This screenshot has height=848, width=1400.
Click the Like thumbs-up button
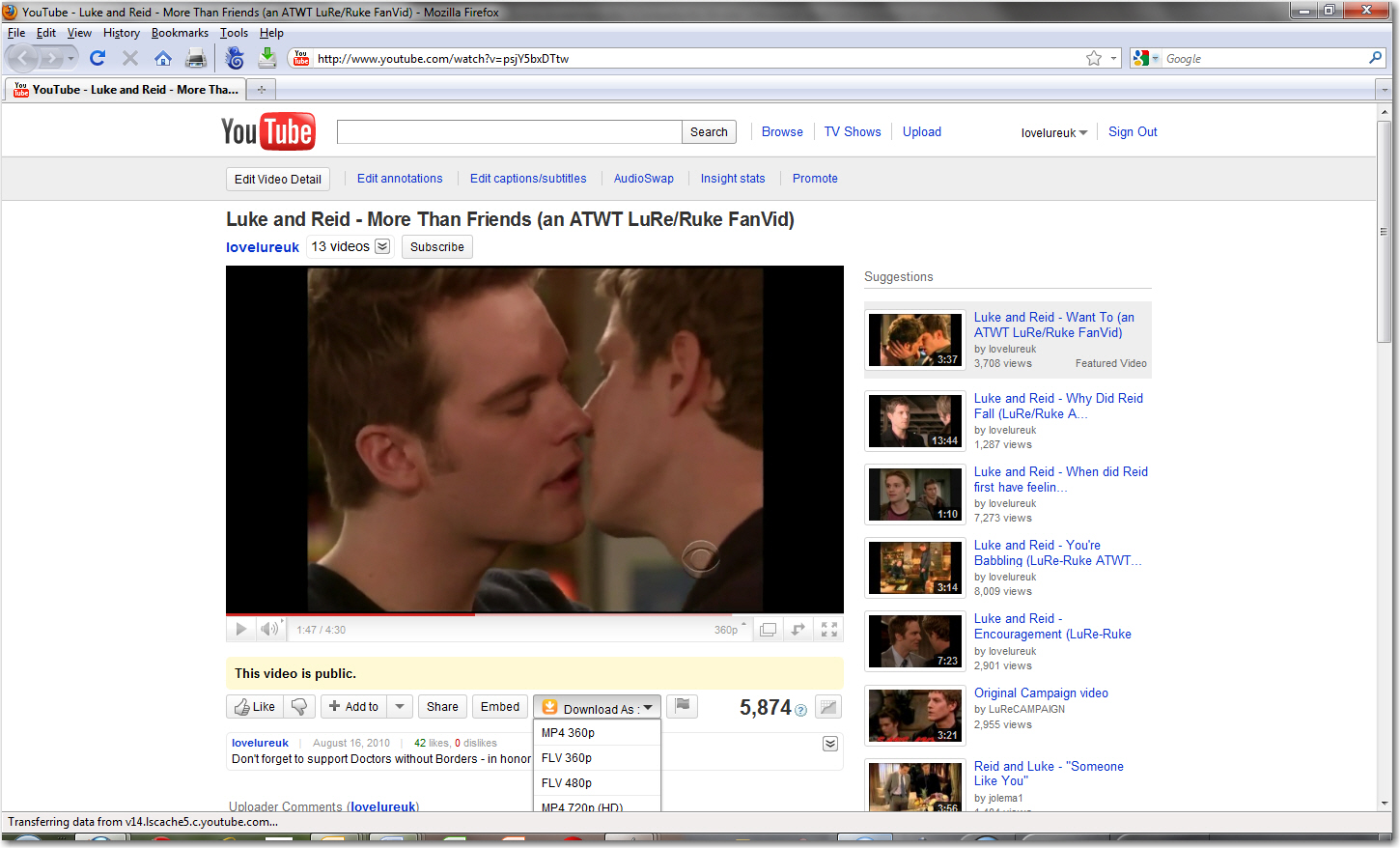[255, 707]
